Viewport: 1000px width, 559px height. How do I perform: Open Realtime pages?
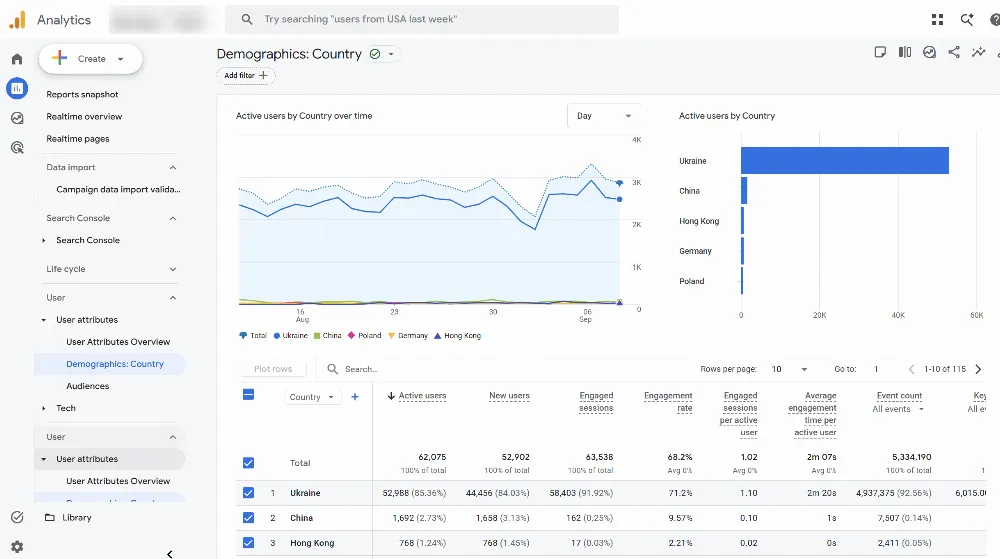[78, 139]
